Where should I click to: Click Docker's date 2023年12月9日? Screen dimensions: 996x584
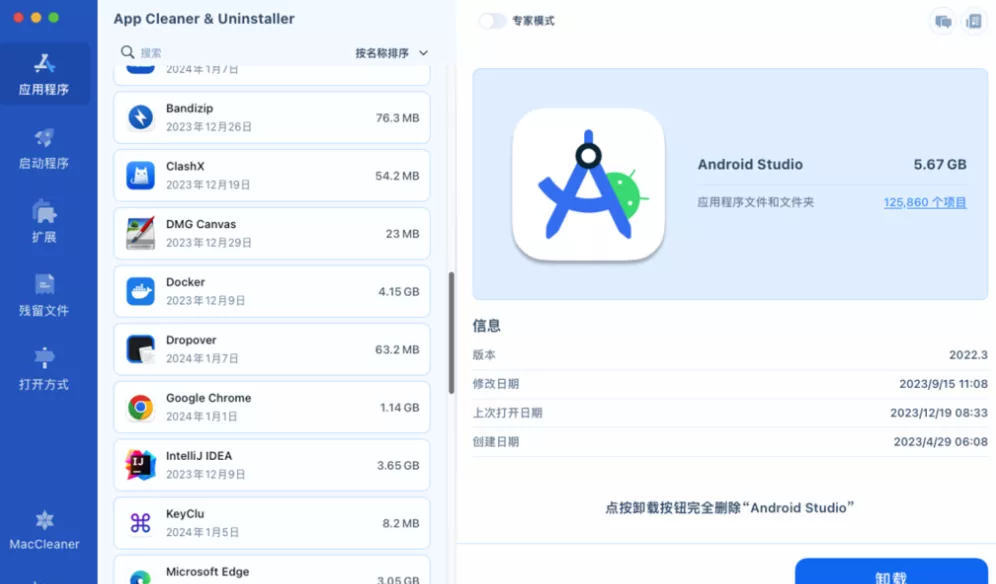coord(205,301)
